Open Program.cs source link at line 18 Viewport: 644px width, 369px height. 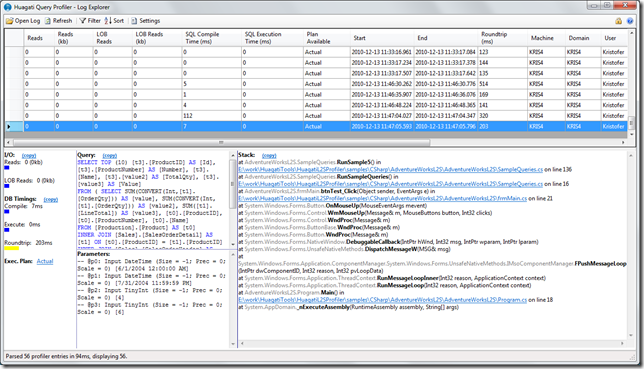click(382, 300)
